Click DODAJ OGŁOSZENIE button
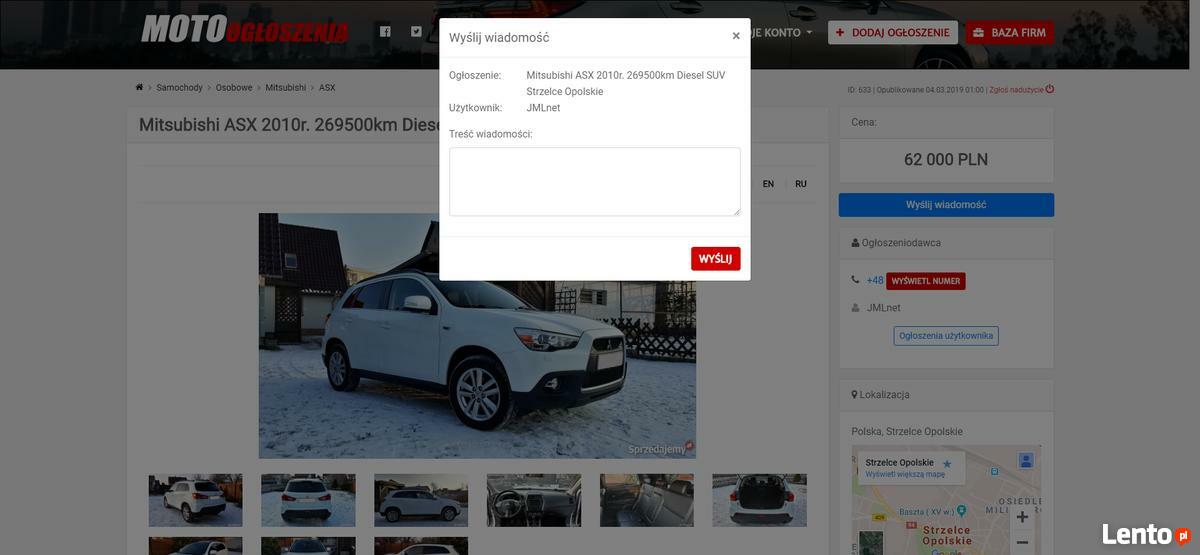 (x=893, y=32)
